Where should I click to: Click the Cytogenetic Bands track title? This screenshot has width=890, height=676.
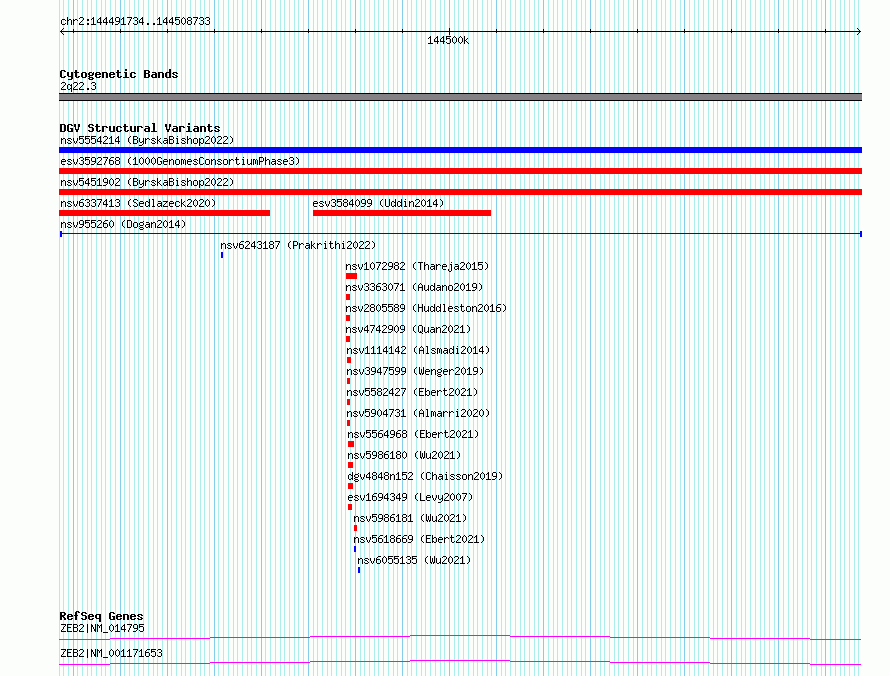(119, 74)
